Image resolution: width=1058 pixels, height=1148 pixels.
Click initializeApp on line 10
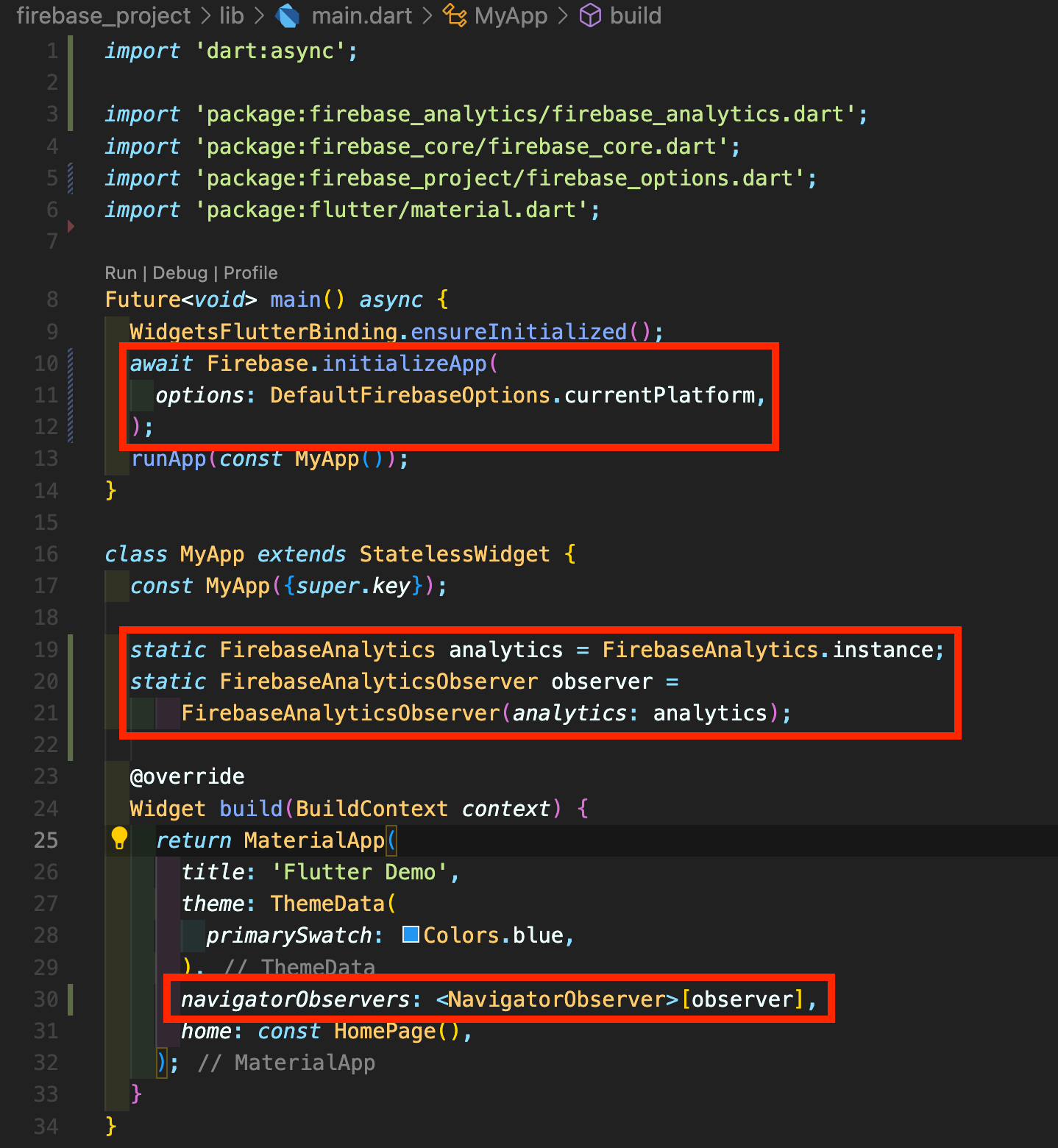coord(405,364)
